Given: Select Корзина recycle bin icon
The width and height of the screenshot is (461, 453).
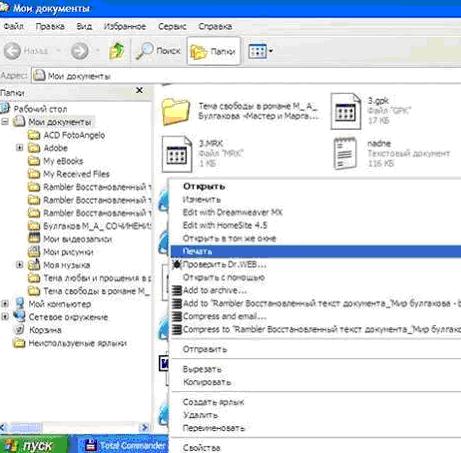Looking at the screenshot, I should (19, 330).
